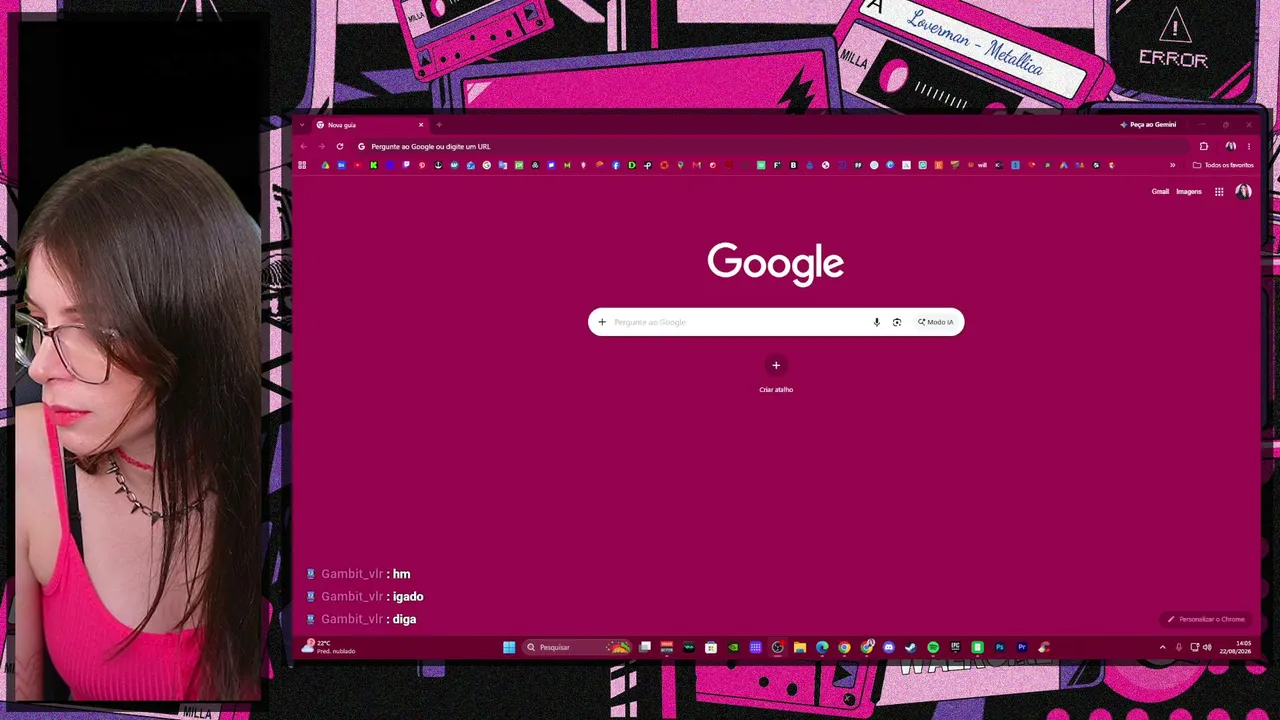Open Photoshop from the taskbar
The image size is (1280, 720).
coord(999,647)
